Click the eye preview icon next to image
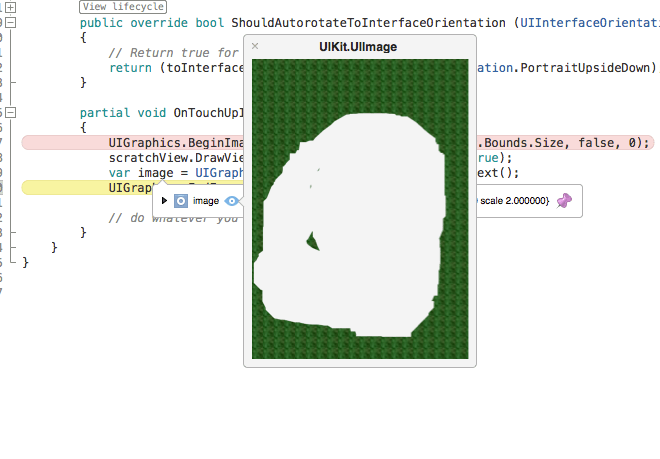This screenshot has width=660, height=459. (232, 201)
